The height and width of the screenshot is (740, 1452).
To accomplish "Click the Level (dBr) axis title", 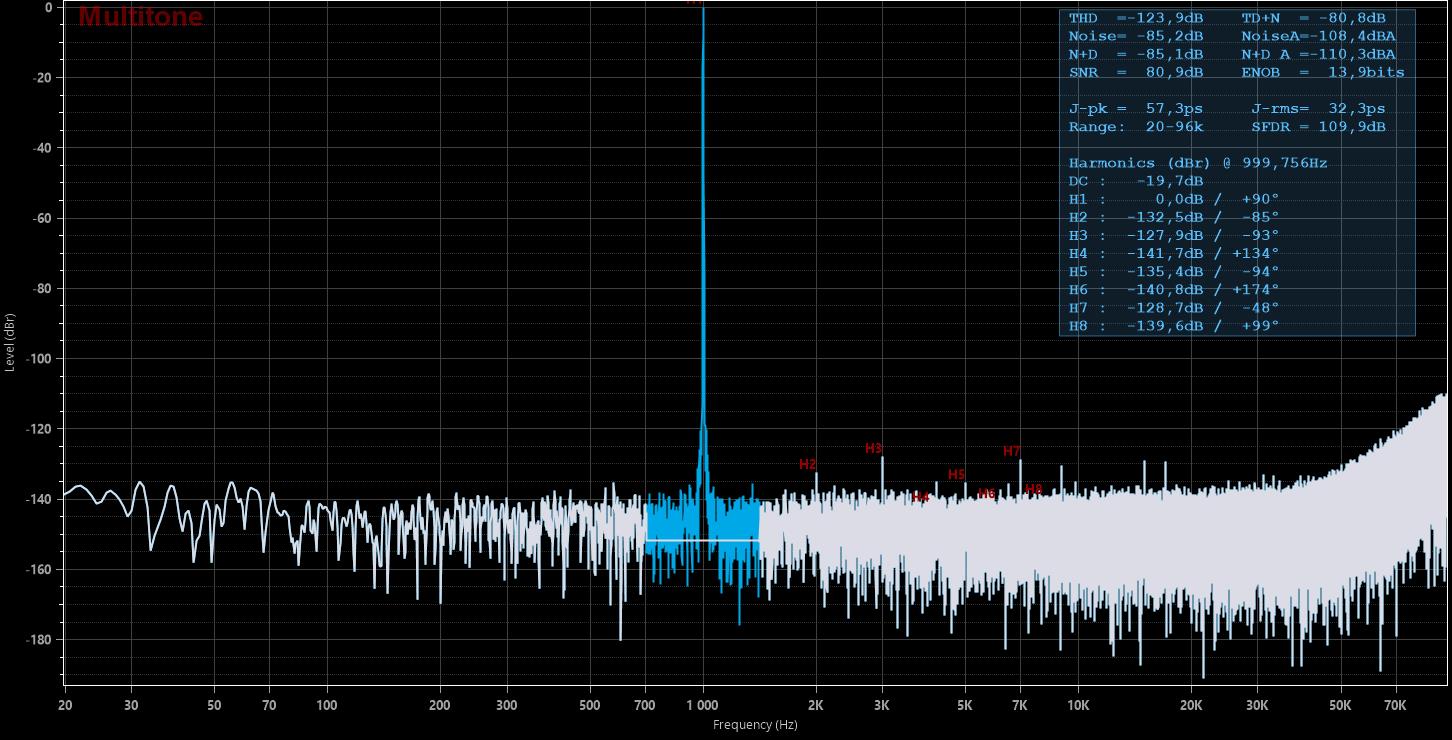I will point(9,342).
